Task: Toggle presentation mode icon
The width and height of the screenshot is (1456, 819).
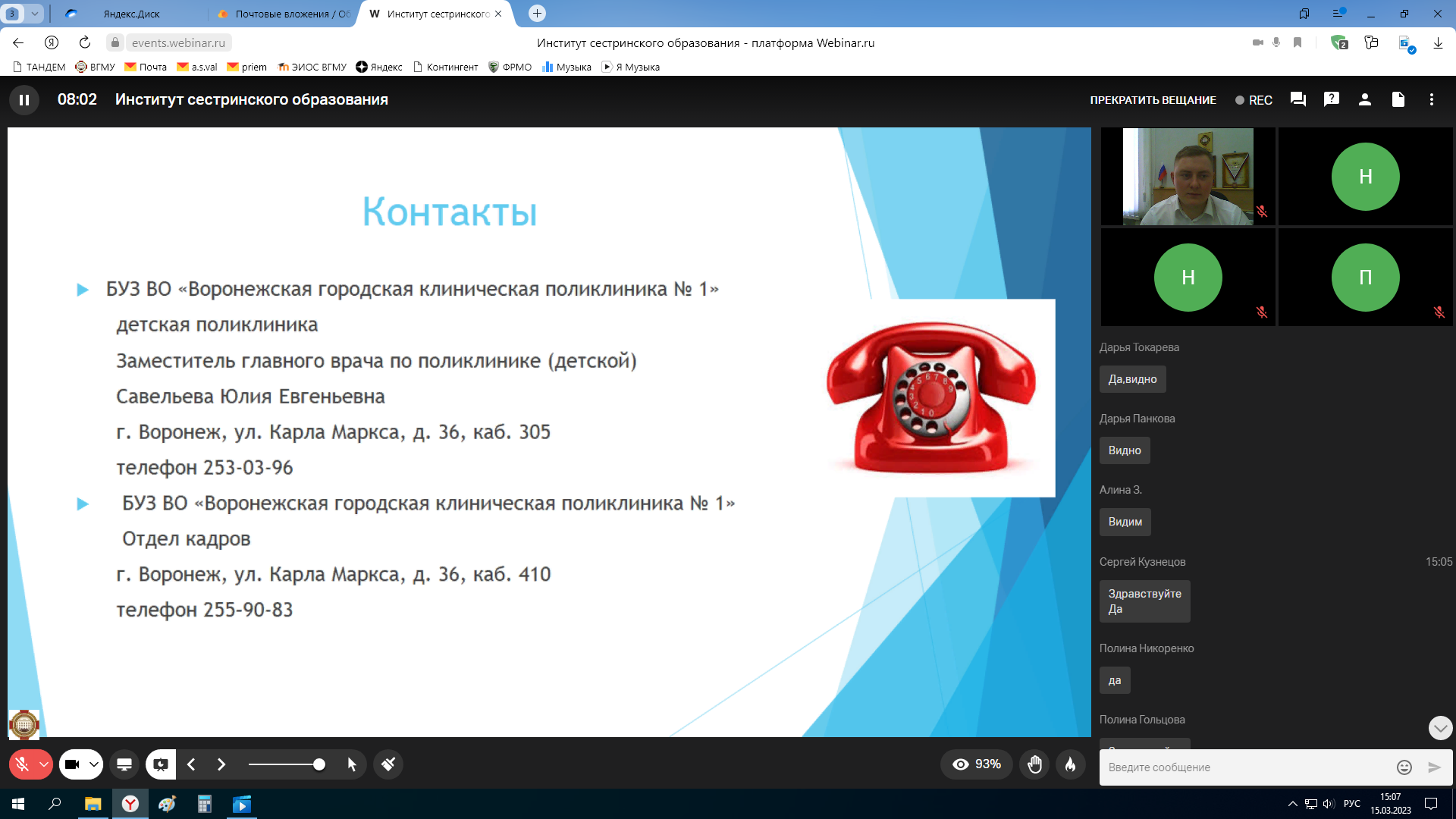Action: tap(161, 764)
